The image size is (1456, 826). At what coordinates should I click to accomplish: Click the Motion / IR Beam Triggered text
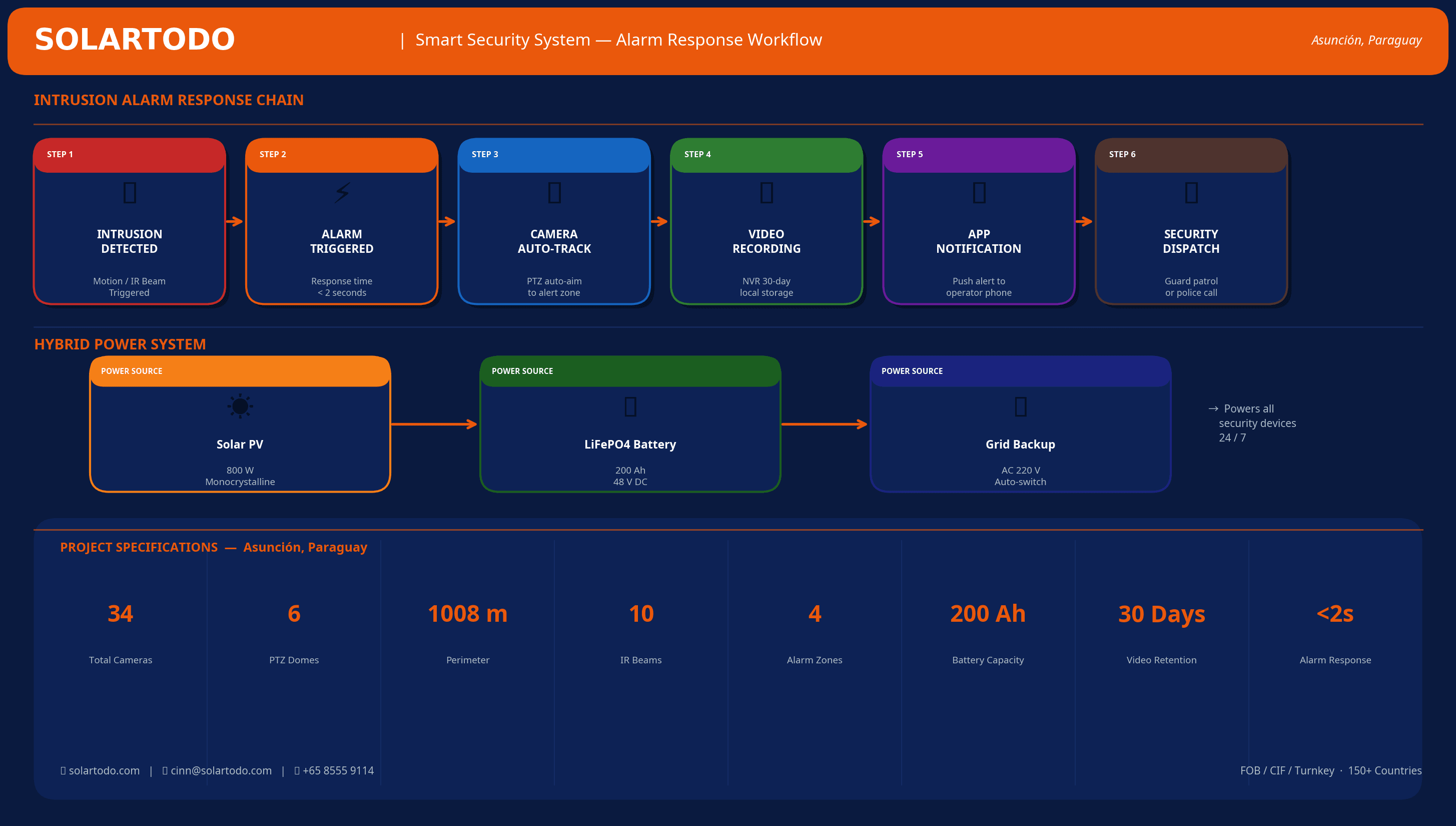129,286
